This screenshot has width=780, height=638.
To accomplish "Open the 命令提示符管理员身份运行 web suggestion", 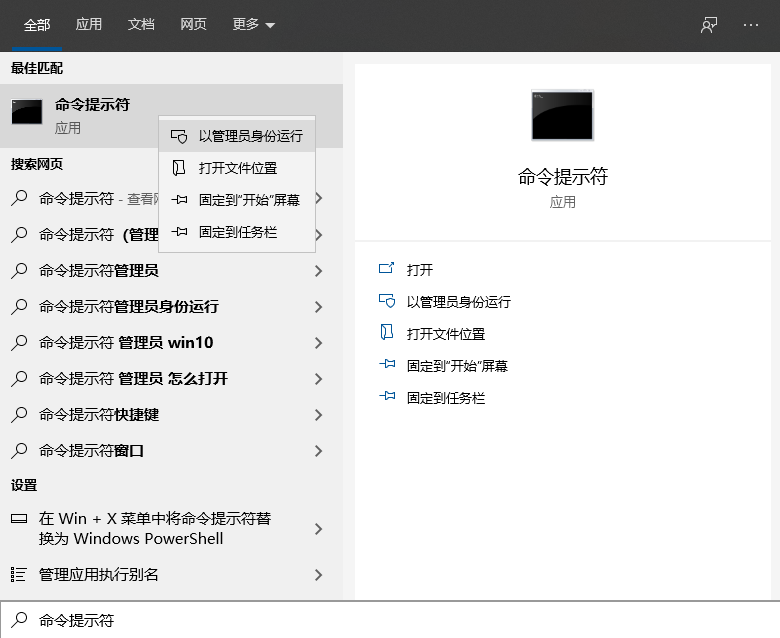I will [128, 307].
